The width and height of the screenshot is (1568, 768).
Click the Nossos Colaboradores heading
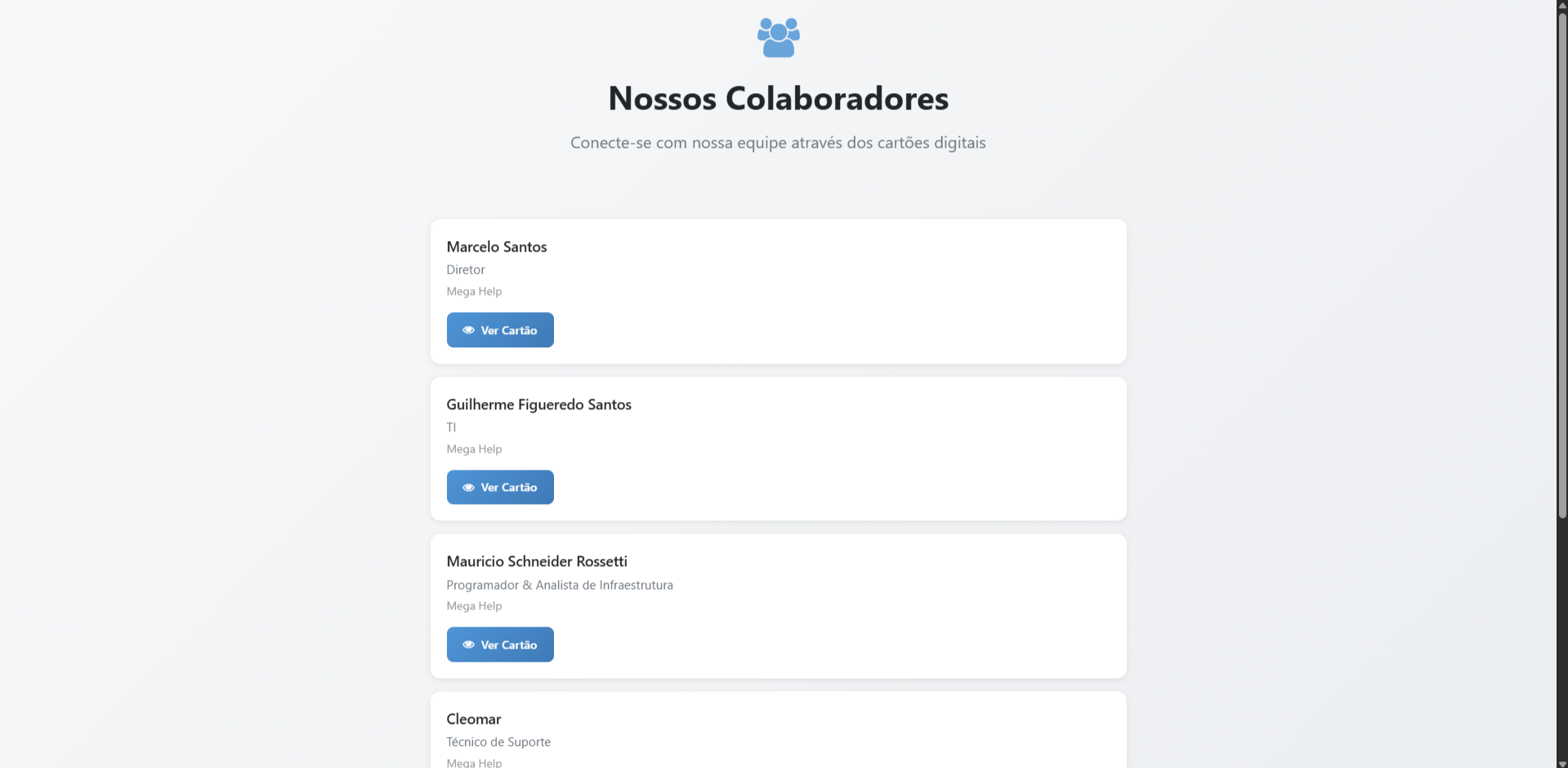pyautogui.click(x=777, y=98)
